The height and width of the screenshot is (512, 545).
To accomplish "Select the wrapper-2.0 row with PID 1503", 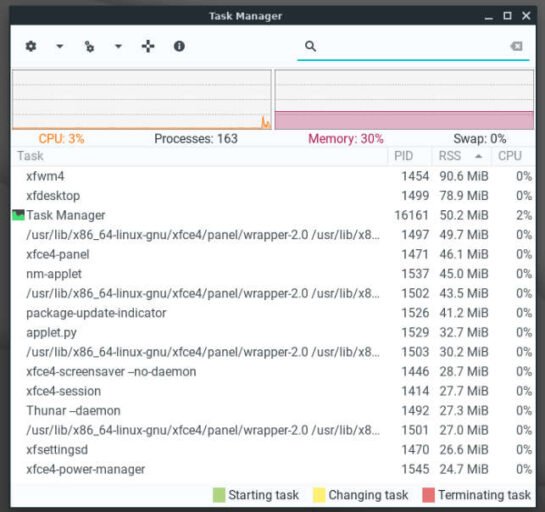I will (273, 352).
